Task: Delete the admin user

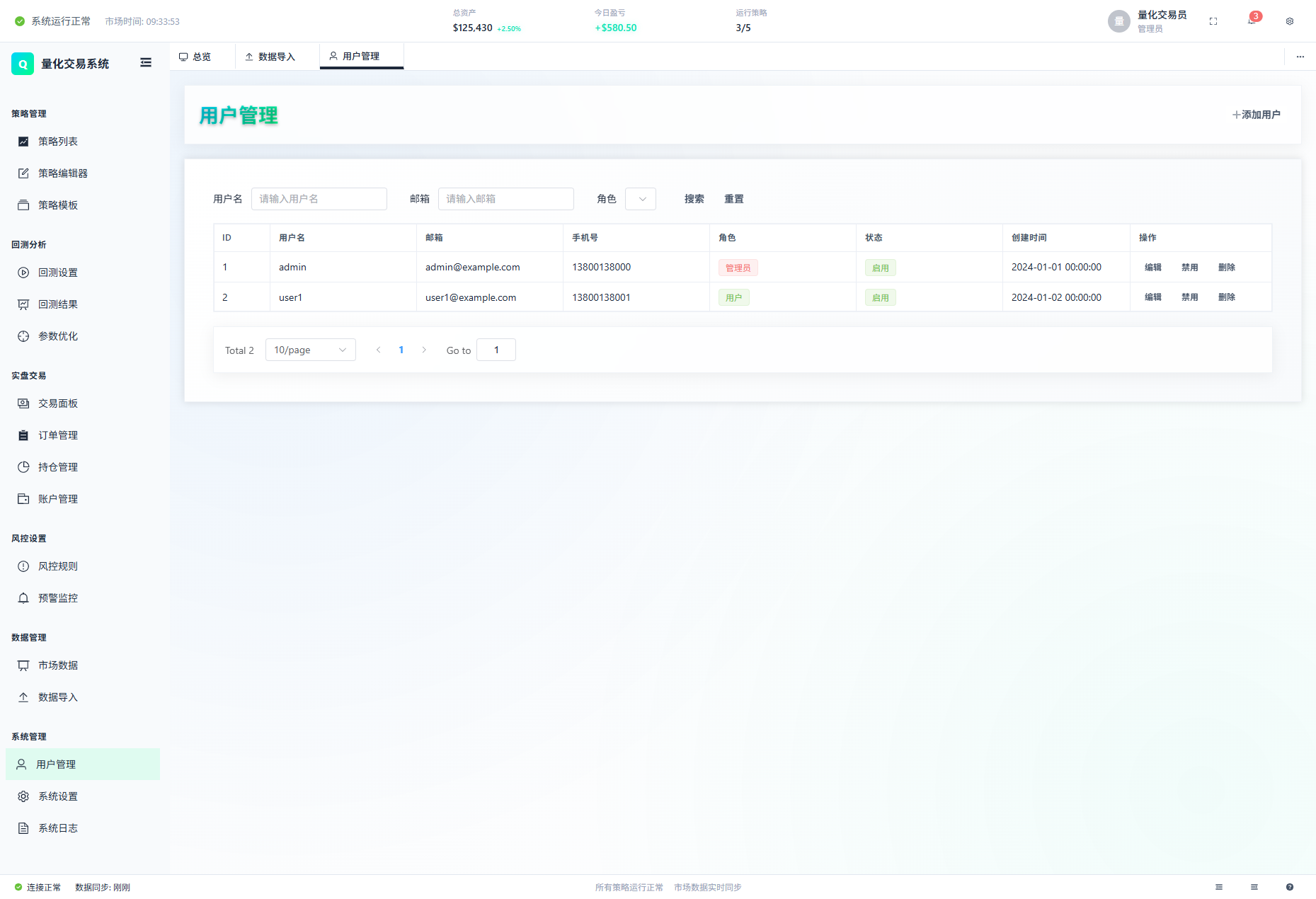Action: pyautogui.click(x=1227, y=267)
